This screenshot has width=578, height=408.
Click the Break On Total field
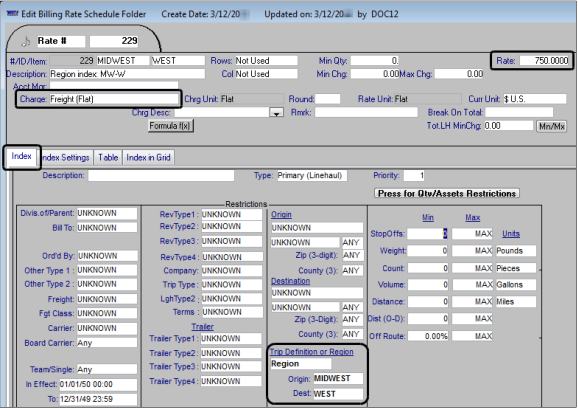coord(519,112)
